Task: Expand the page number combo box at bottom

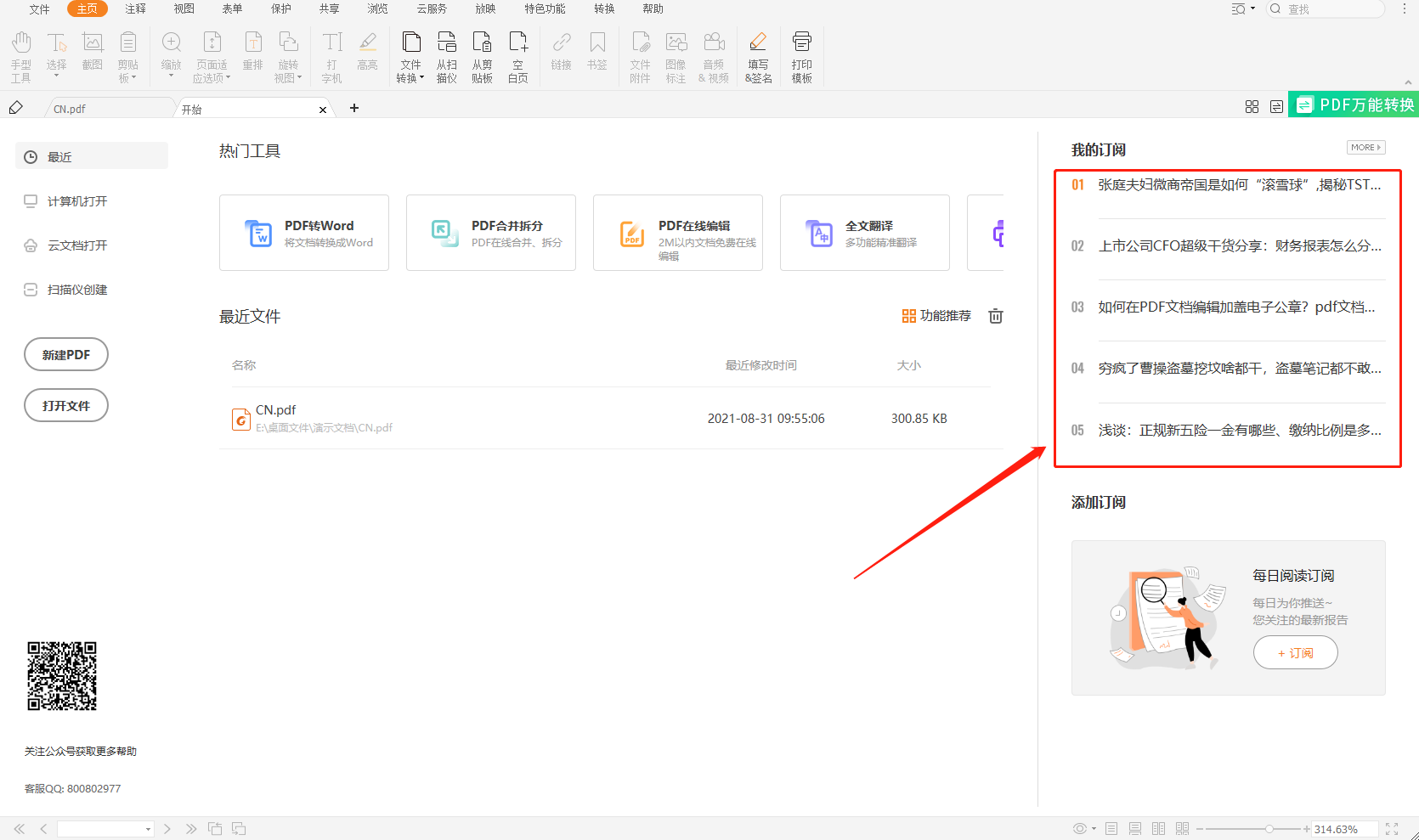Action: [148, 829]
